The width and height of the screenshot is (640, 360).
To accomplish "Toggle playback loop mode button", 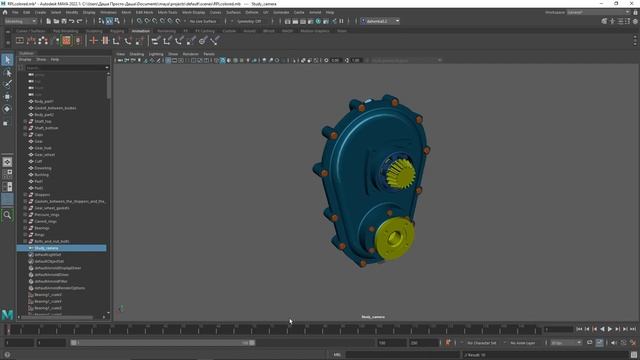I will 589,343.
